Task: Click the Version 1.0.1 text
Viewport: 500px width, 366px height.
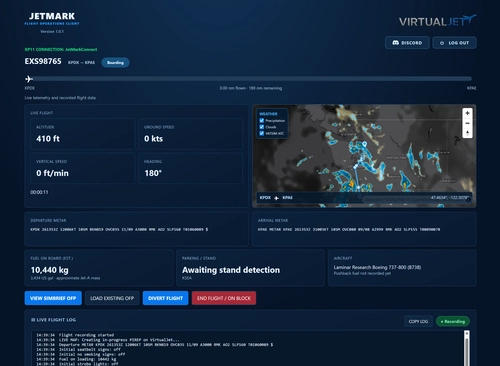Action: point(52,31)
